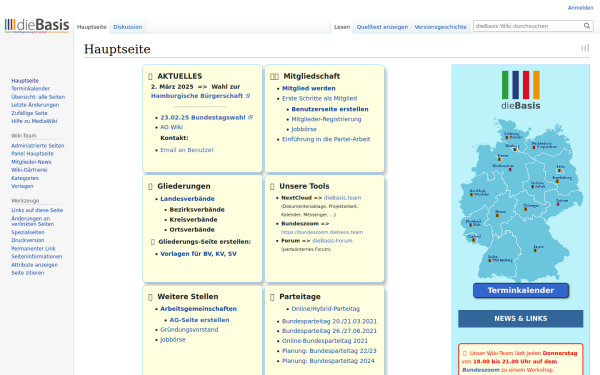The height and width of the screenshot is (375, 600).
Task: Open dieBasis-Forum link
Action: pos(332,241)
